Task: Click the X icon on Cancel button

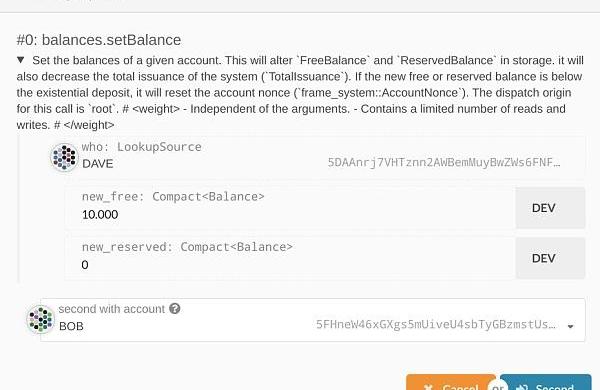Action: click(429, 387)
